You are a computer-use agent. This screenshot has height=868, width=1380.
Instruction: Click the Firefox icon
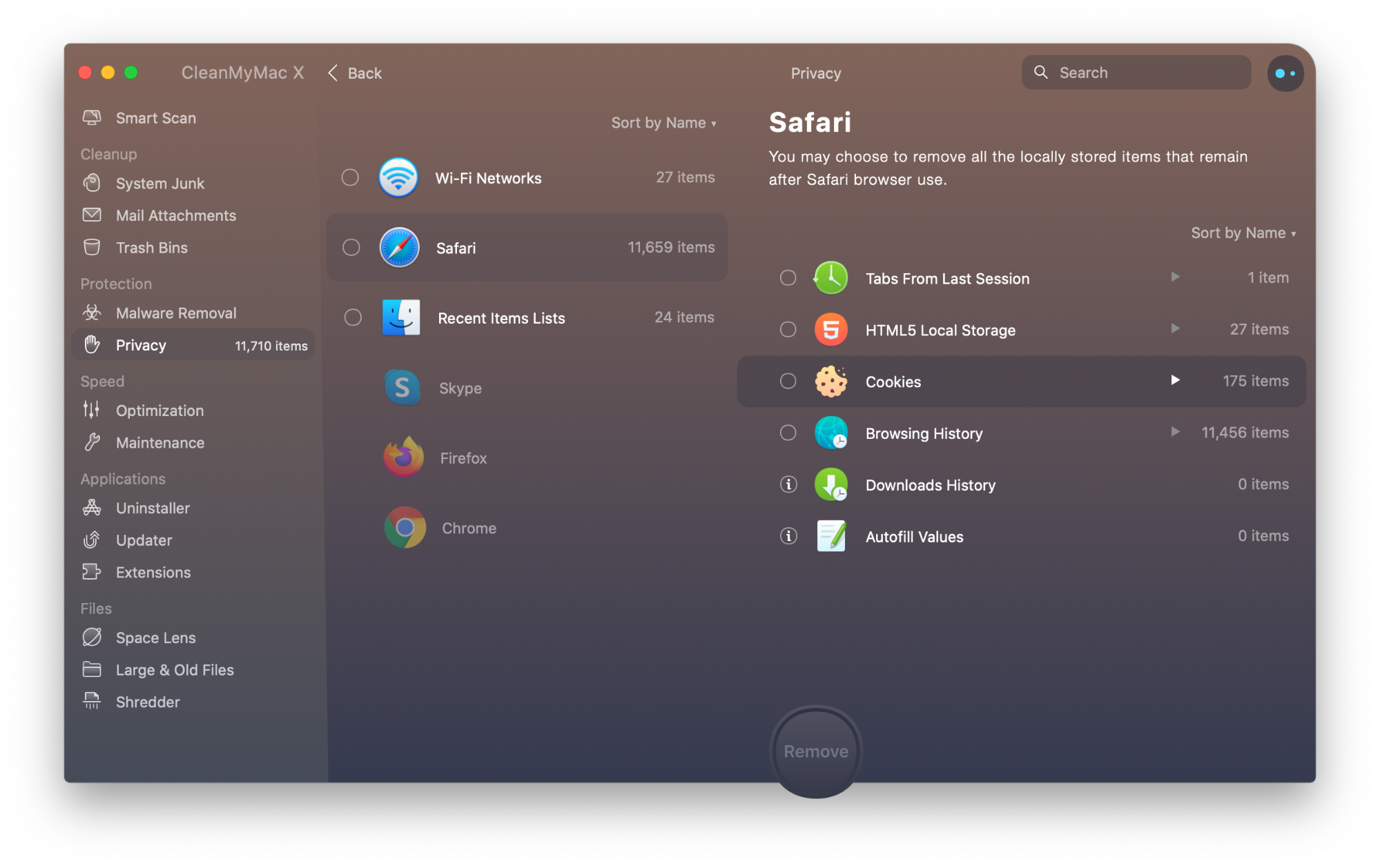coord(404,457)
